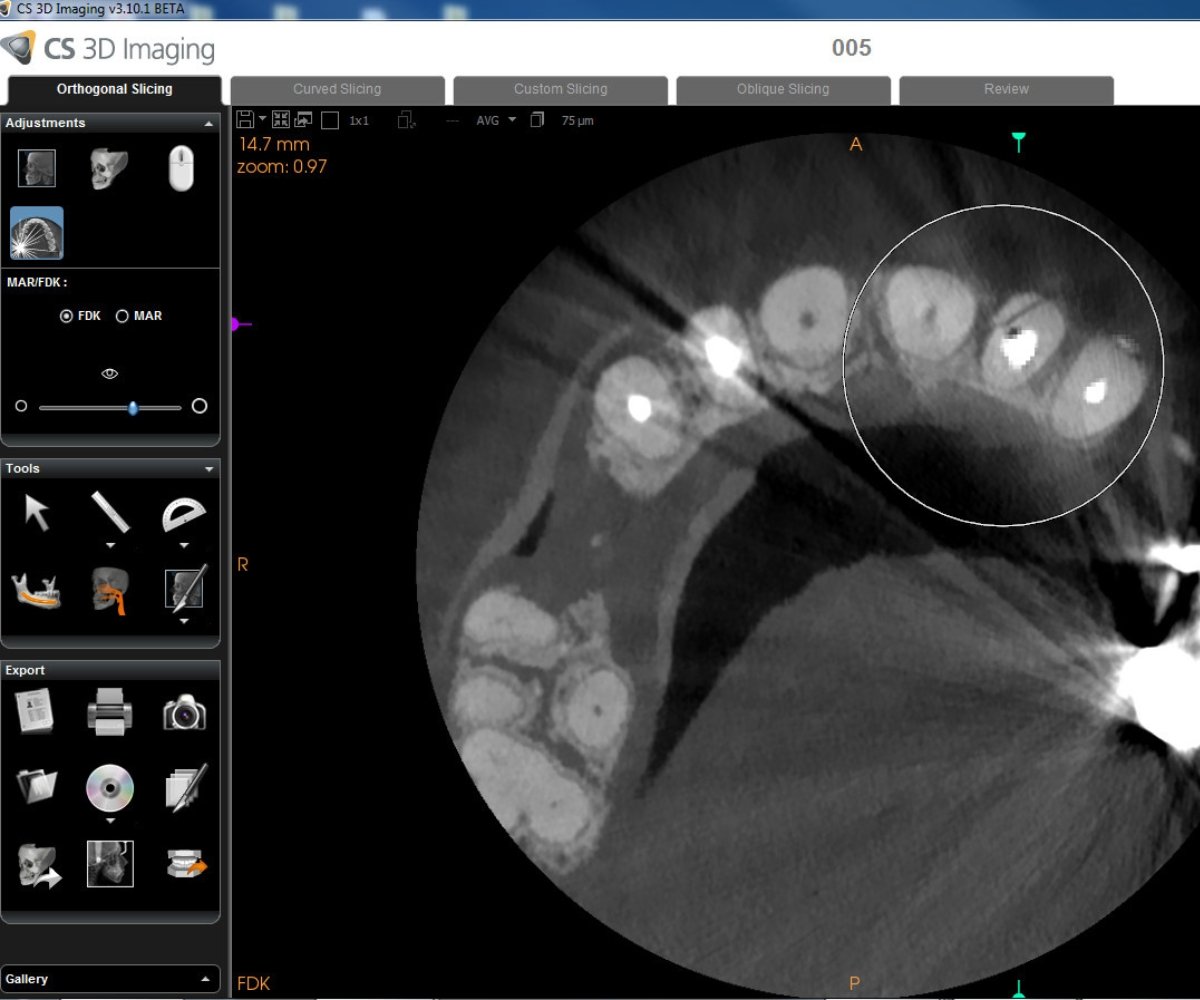Select the 3D skull rendering adjustment icon
Screen dimensions: 1200x1000
click(x=108, y=168)
